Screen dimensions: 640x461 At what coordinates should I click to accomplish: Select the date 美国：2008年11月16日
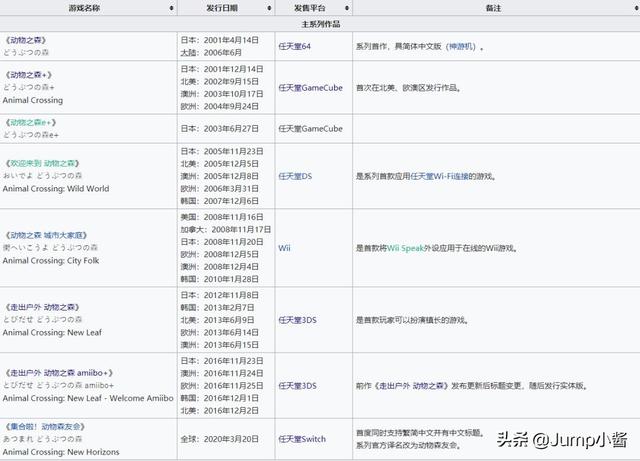[222, 217]
